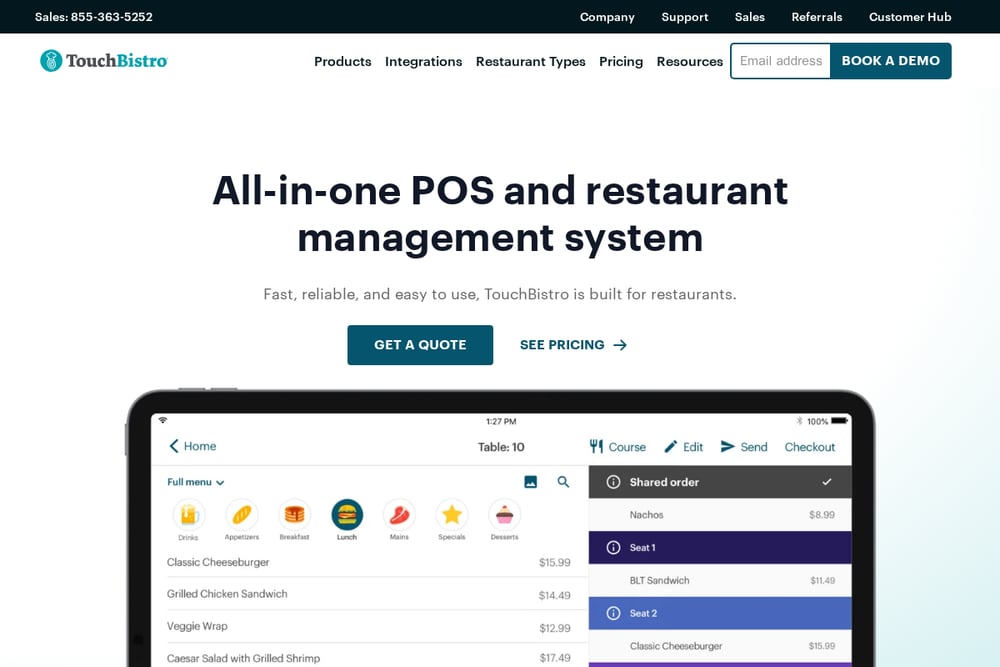Select the Classic Cheeseburger menu item
1000x667 pixels.
click(369, 562)
